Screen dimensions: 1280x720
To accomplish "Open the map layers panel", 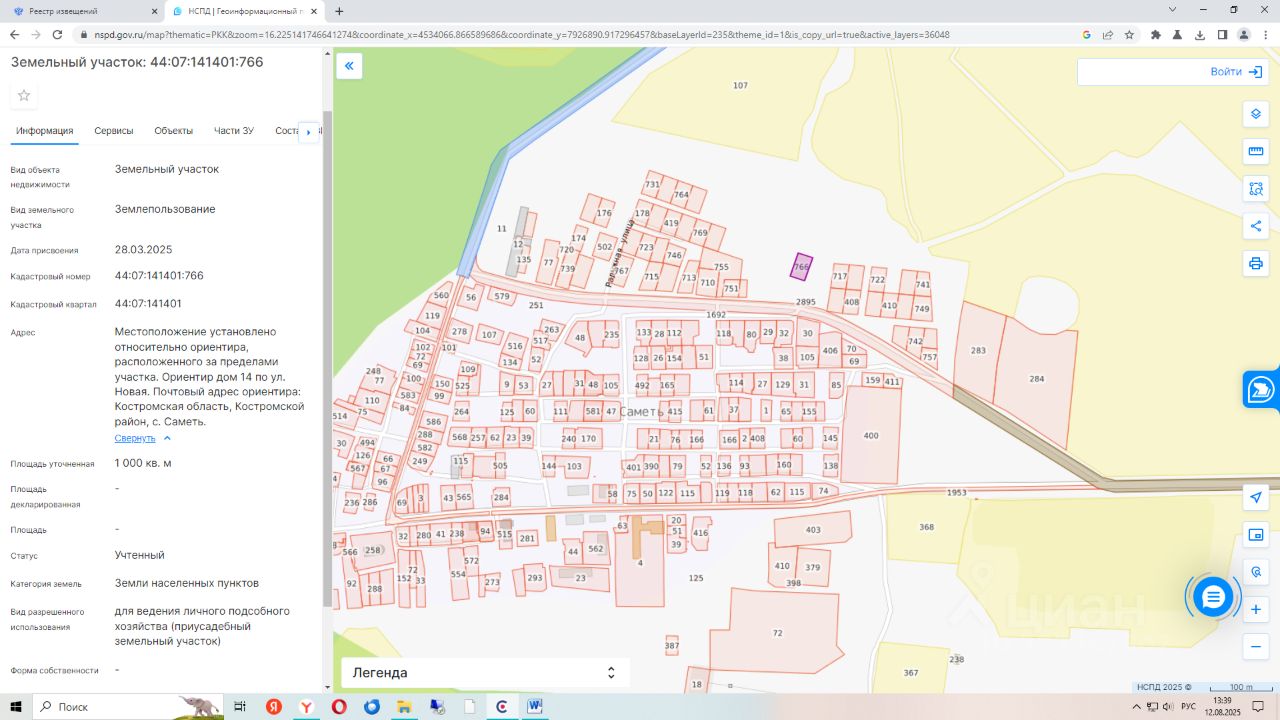I will [x=1256, y=113].
